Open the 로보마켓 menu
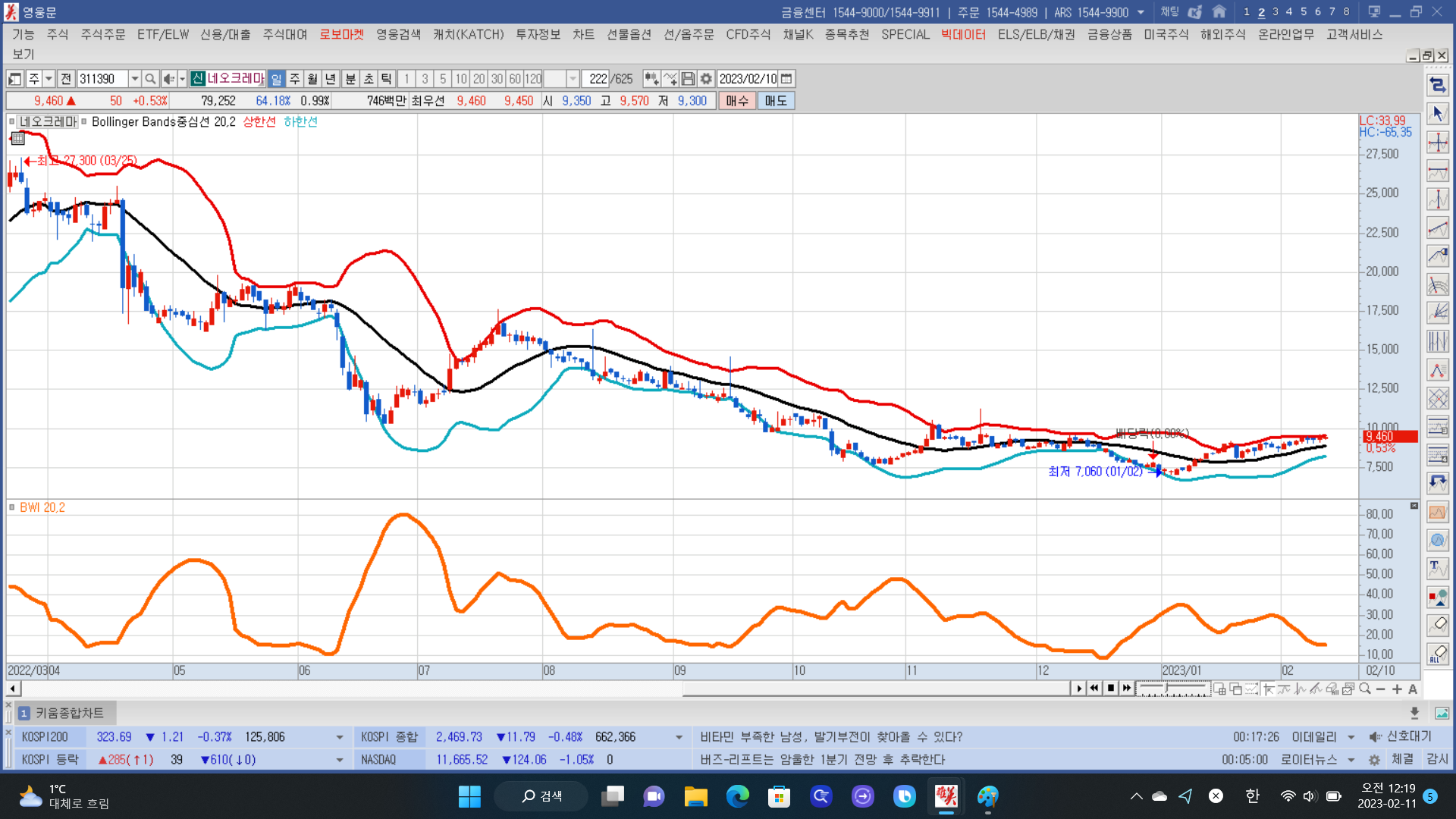Screen dimensions: 1456x819 point(341,34)
